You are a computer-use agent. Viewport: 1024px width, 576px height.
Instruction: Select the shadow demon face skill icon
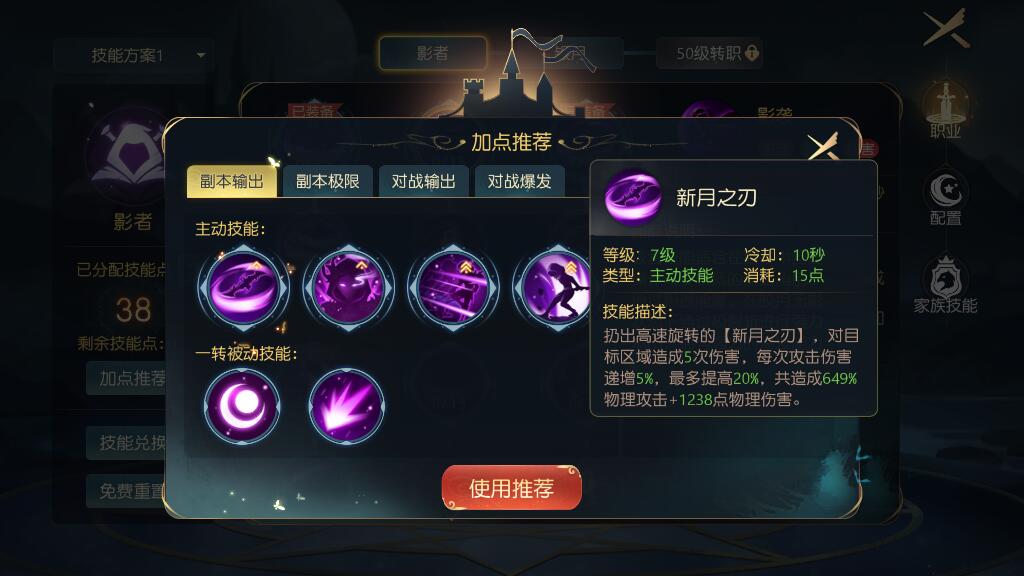pos(349,287)
